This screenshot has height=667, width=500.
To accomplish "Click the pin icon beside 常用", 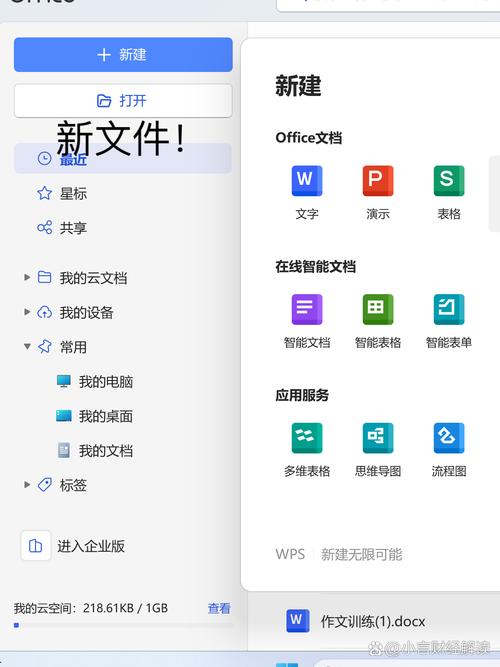I will pyautogui.click(x=45, y=346).
